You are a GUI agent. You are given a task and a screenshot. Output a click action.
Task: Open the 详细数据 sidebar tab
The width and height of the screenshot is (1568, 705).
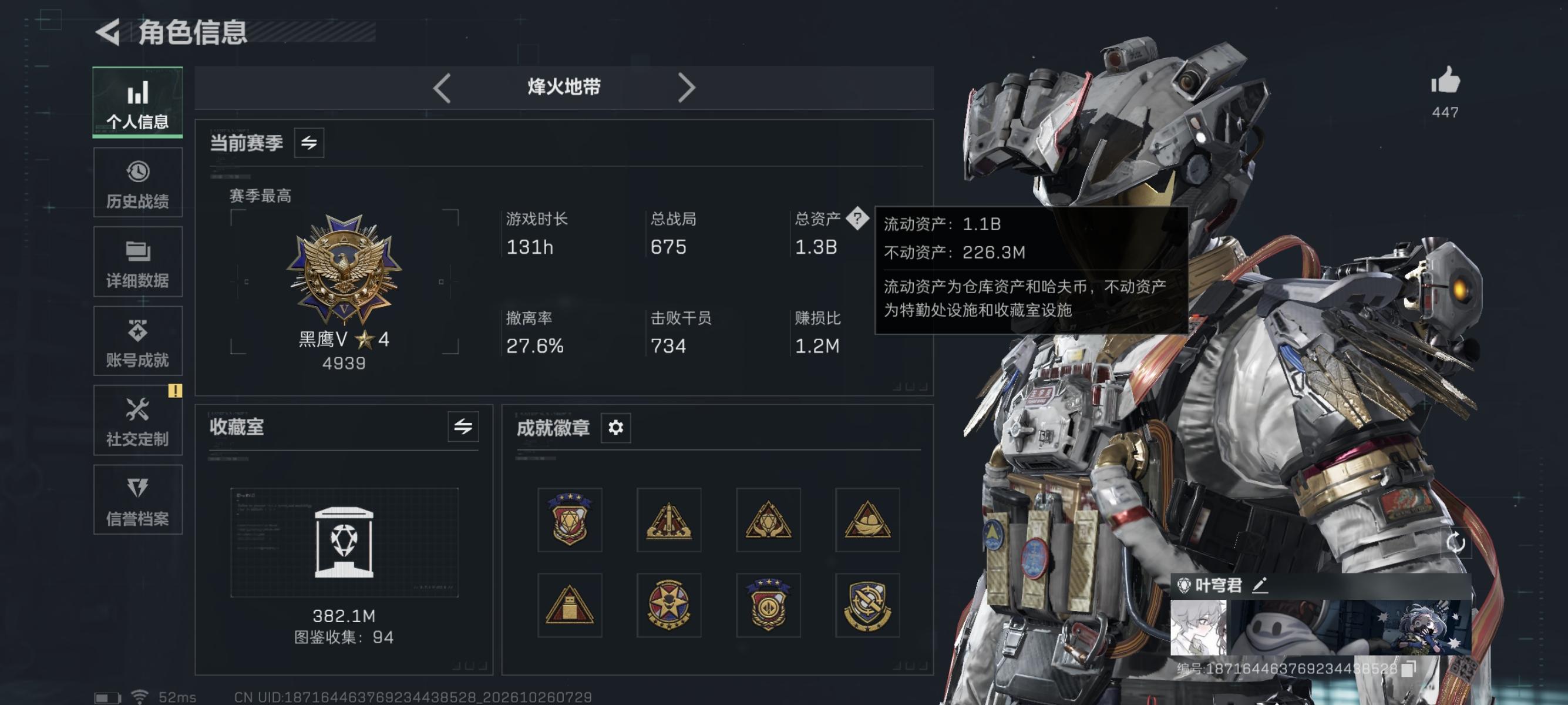coord(137,262)
